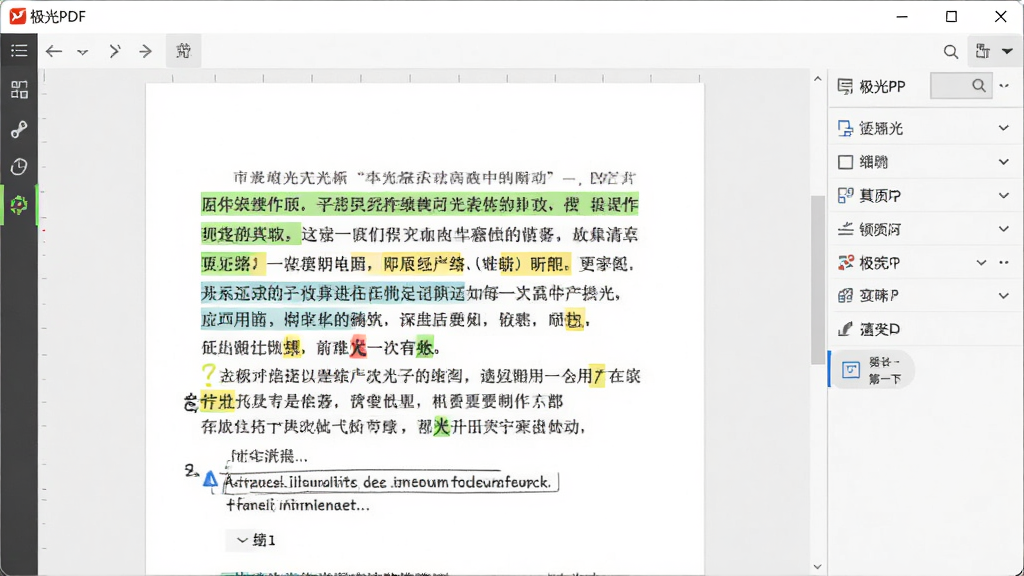Open the thumbnails grid sidebar icon
This screenshot has height=576, width=1024.
19,89
